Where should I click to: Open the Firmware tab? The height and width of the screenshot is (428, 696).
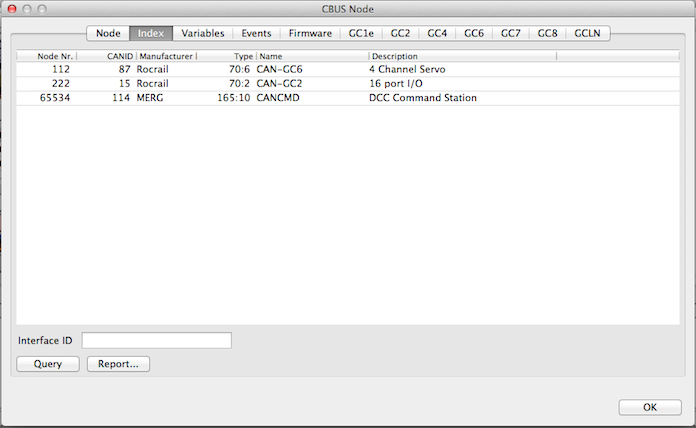click(x=310, y=33)
